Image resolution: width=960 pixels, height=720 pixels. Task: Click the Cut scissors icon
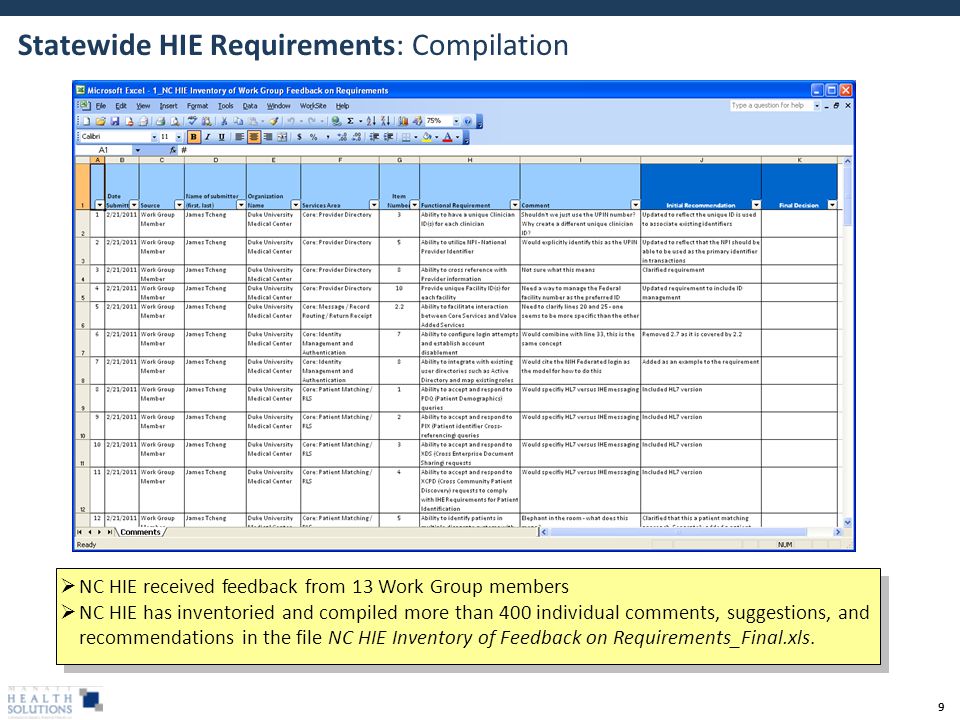click(224, 121)
